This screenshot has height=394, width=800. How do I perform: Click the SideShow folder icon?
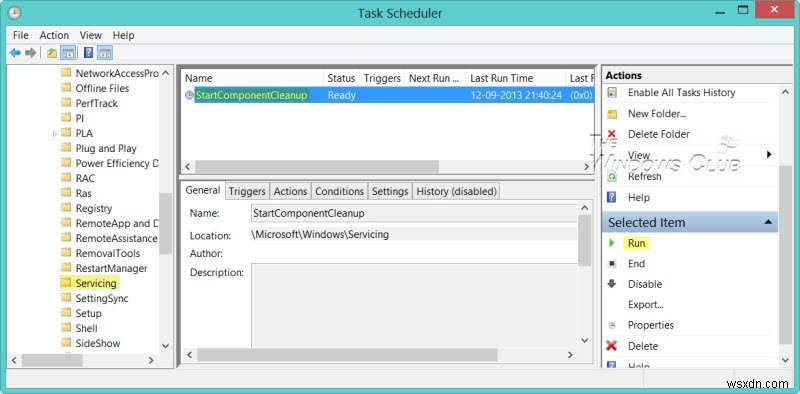66,343
